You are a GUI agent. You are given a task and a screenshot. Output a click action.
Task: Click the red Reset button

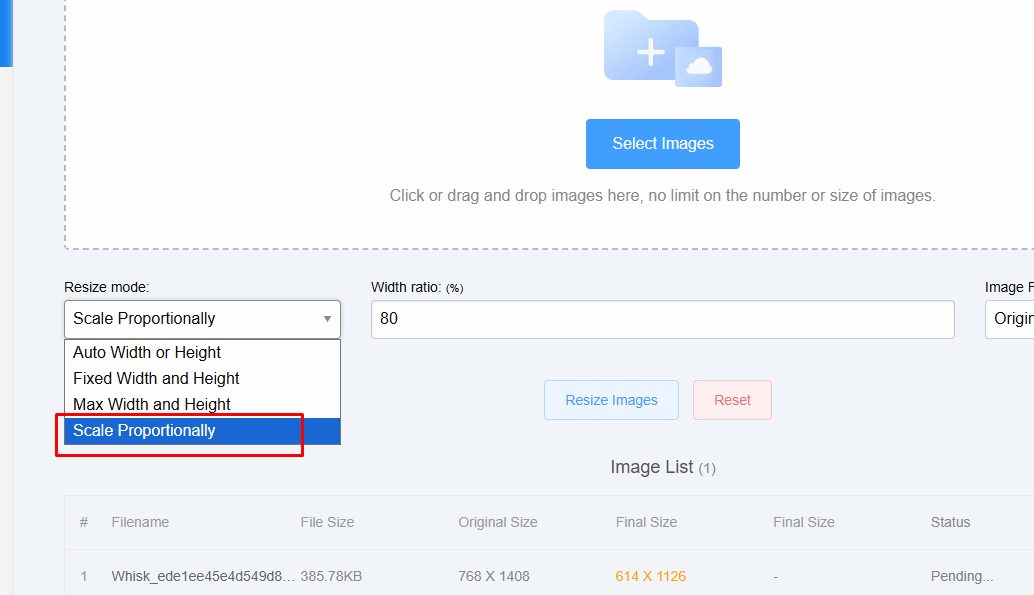point(732,400)
